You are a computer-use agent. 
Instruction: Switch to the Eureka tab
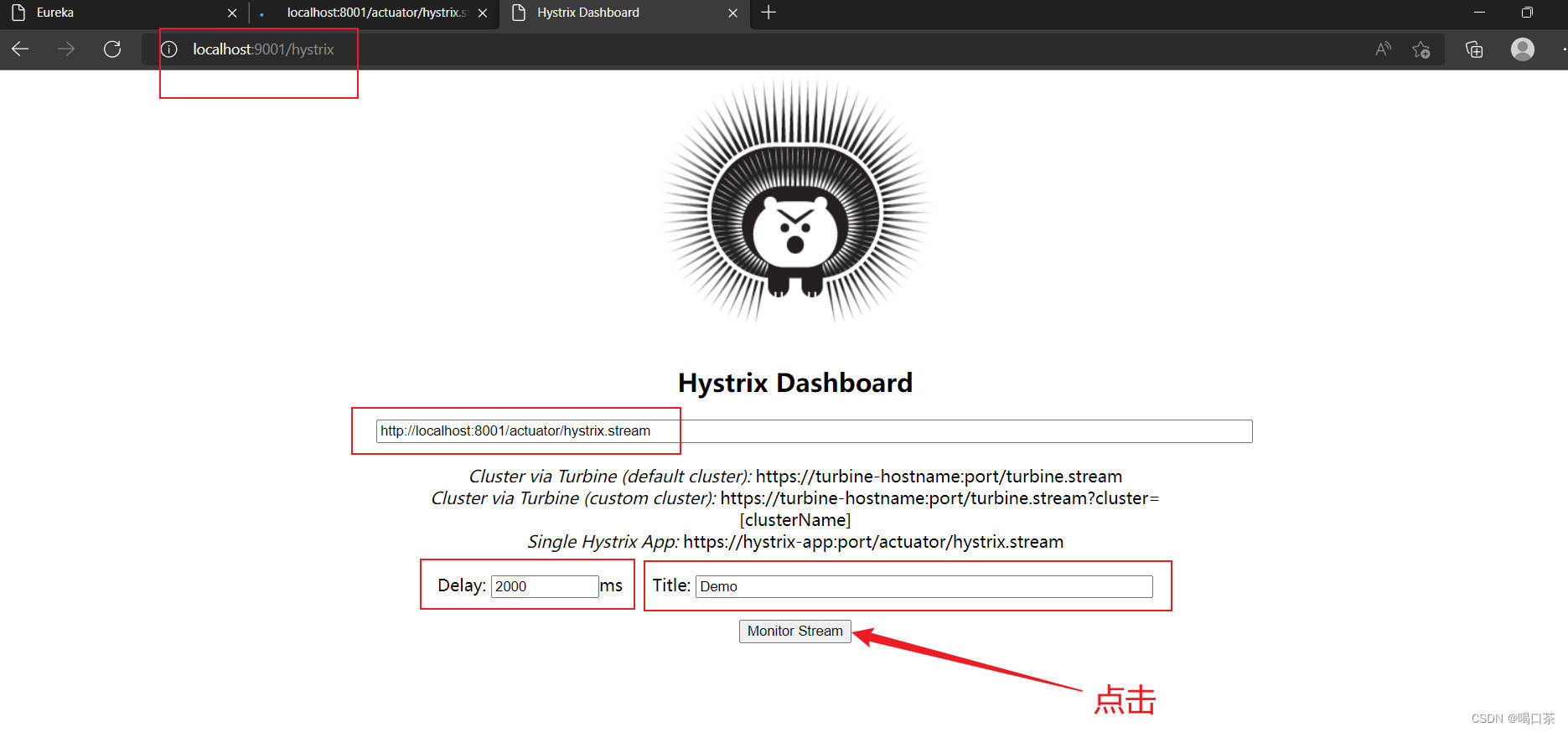[124, 13]
